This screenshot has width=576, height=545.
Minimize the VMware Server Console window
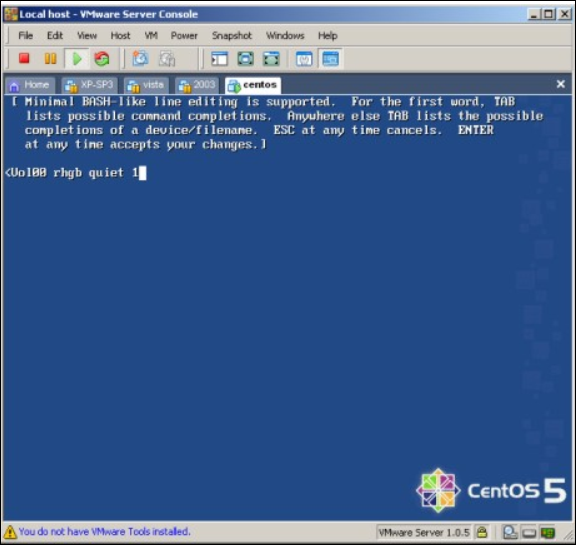[534, 15]
